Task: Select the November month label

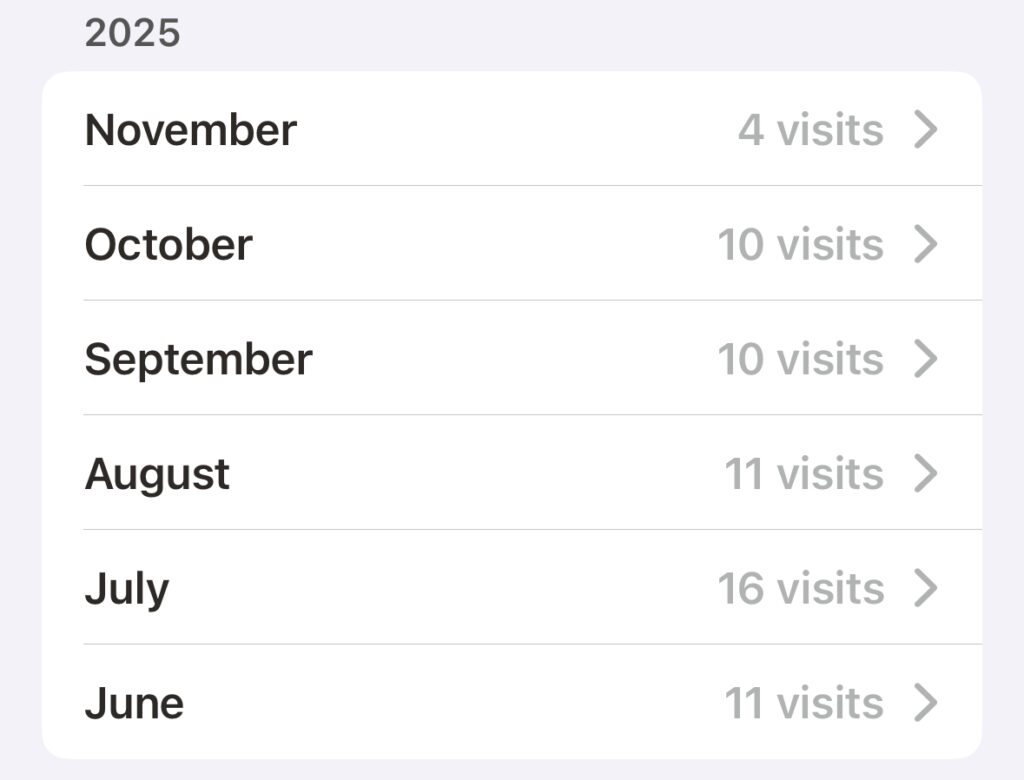Action: 190,130
